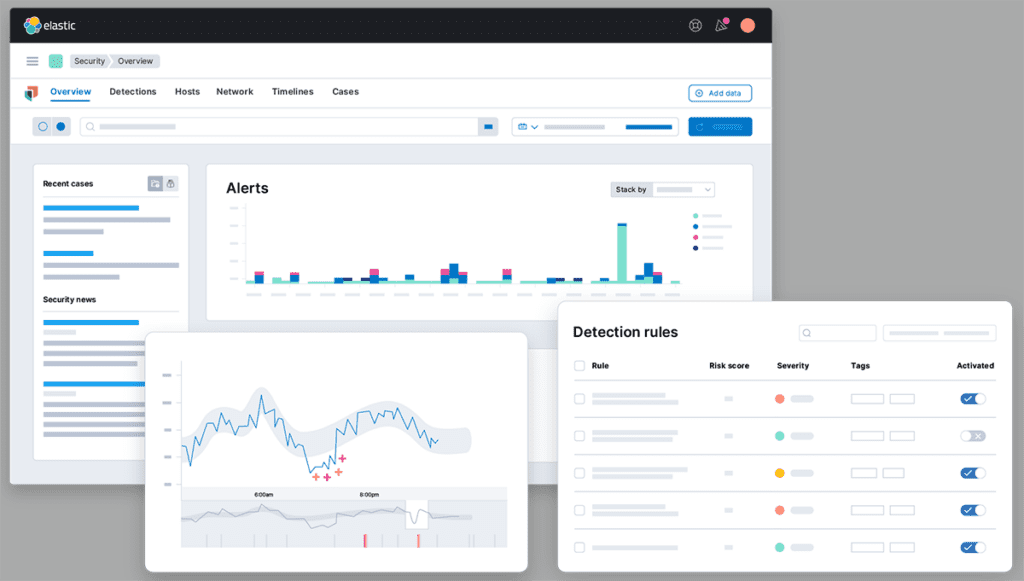Click the Add data button
1024x581 pixels.
click(719, 92)
